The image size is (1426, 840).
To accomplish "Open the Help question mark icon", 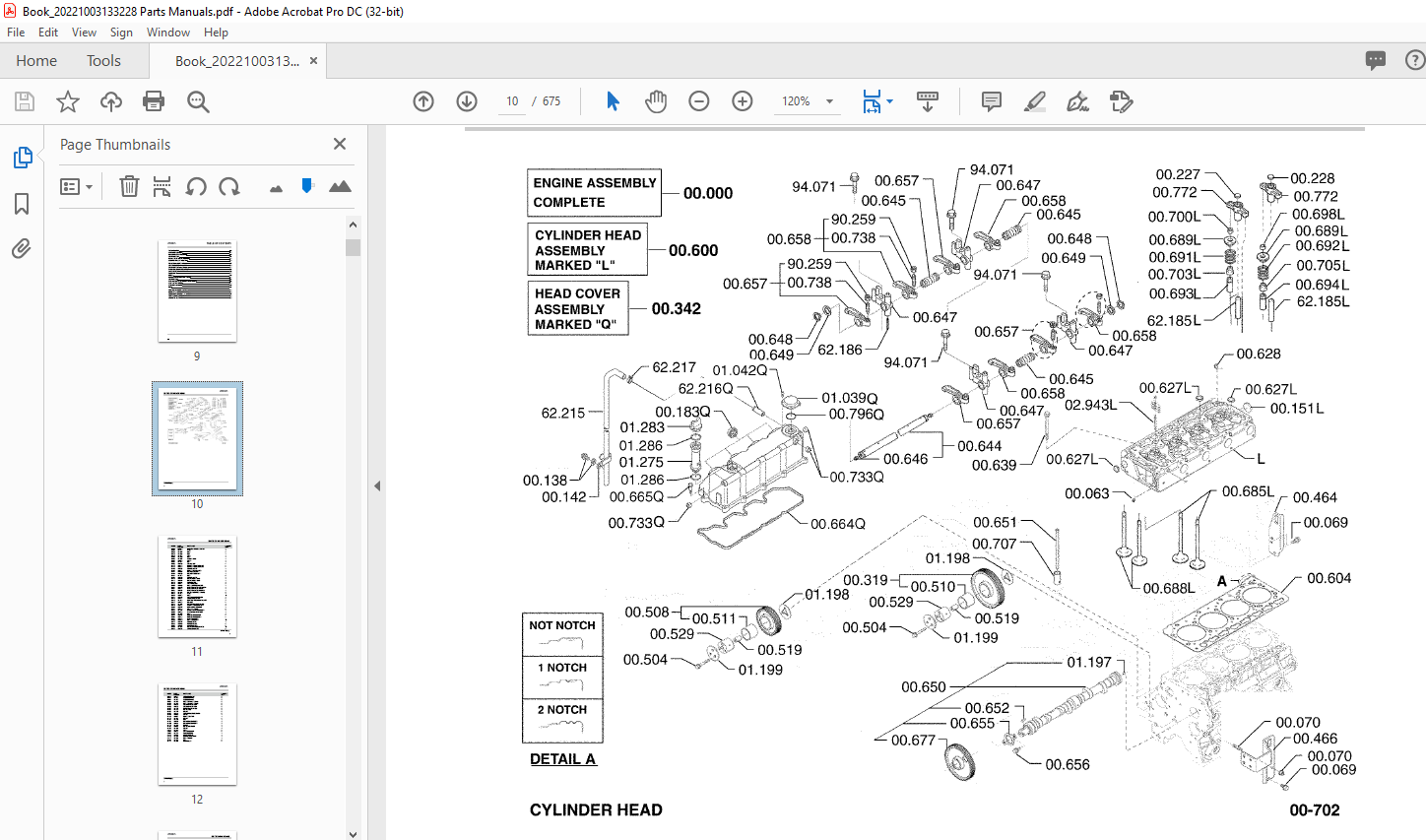I will 1416,61.
